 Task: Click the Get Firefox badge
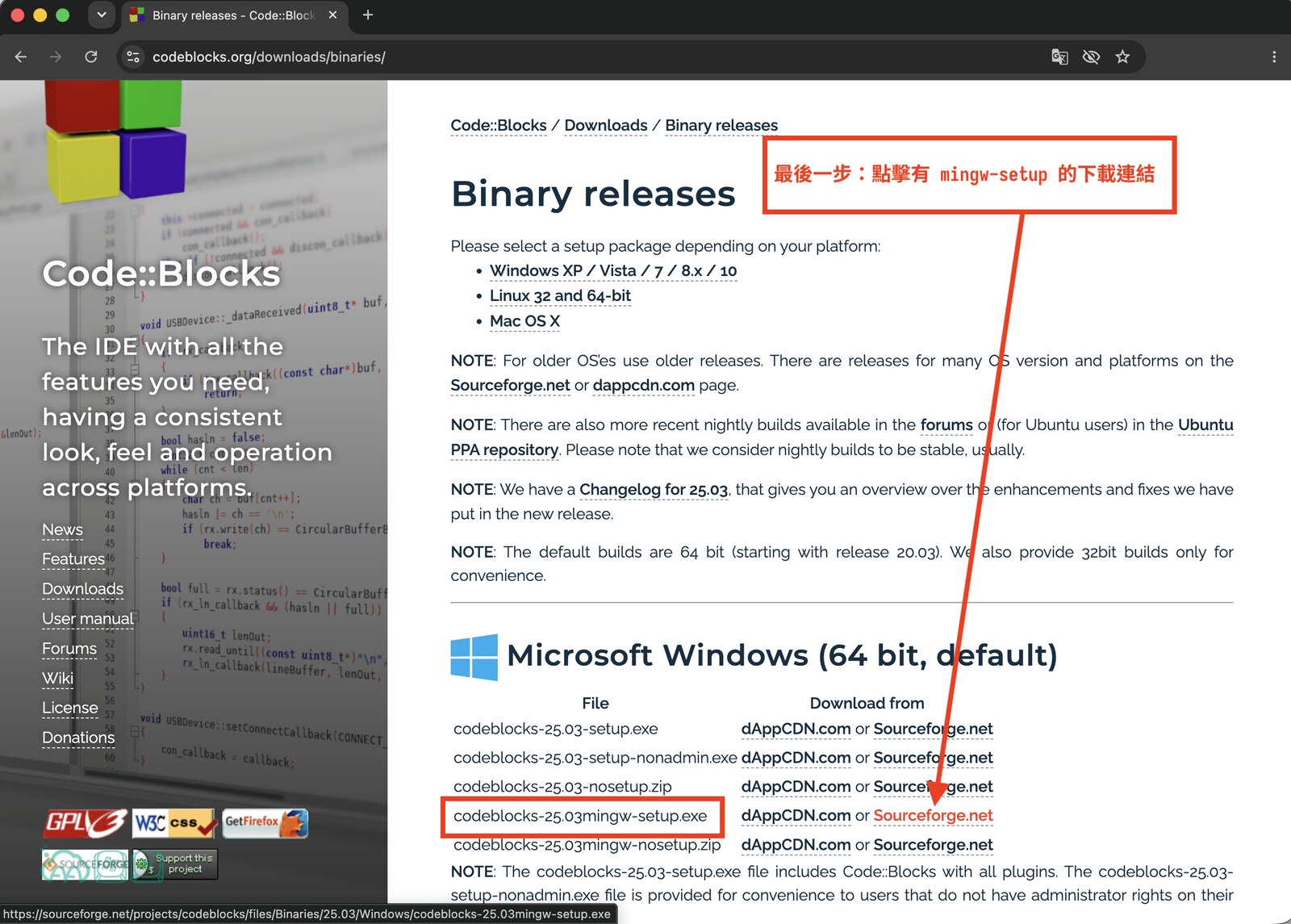265,823
